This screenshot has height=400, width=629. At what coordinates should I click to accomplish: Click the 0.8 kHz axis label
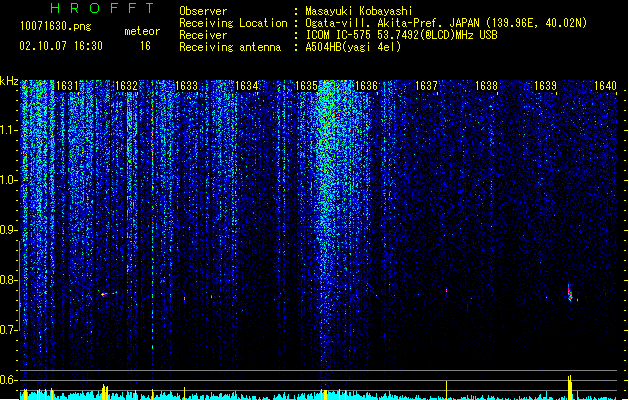8,280
